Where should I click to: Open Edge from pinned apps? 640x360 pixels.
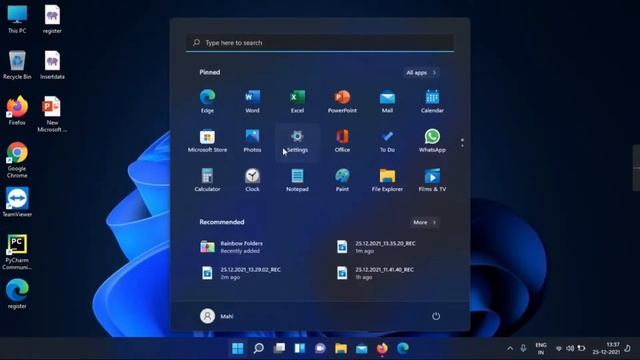pyautogui.click(x=207, y=101)
